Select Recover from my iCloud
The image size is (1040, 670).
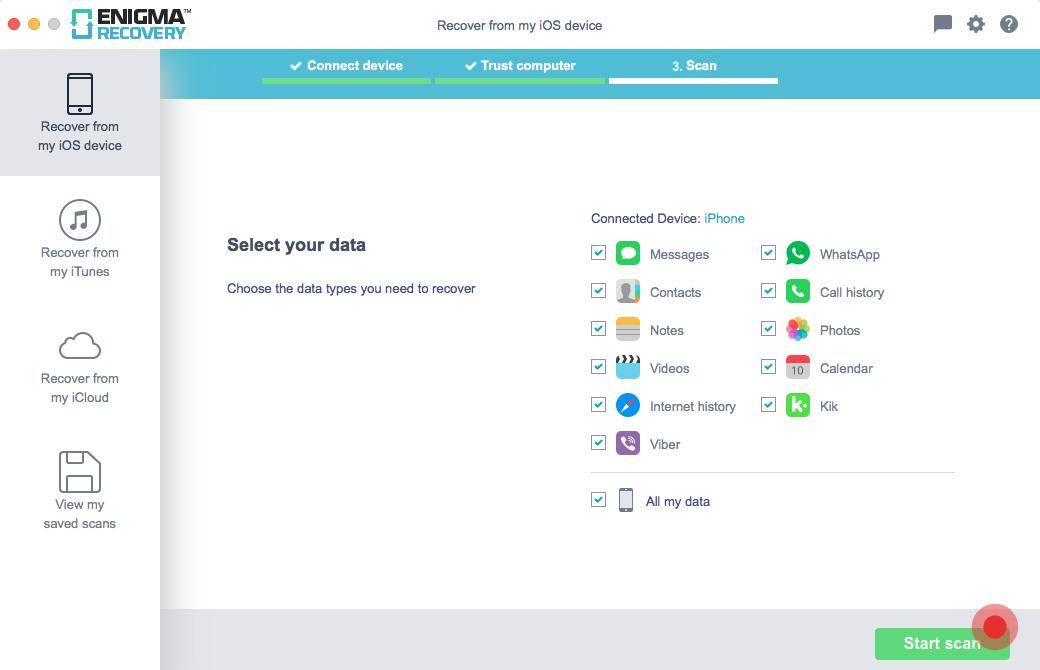coord(80,368)
